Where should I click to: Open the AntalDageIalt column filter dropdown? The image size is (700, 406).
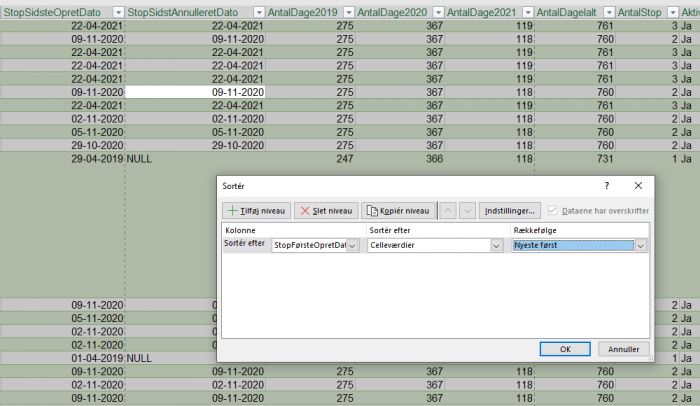pyautogui.click(x=609, y=13)
